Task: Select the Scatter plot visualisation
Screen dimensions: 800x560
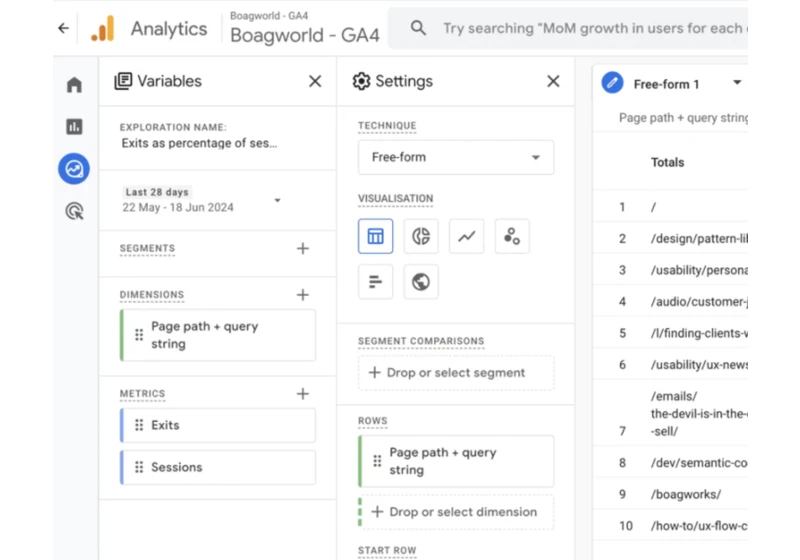Action: pos(512,236)
